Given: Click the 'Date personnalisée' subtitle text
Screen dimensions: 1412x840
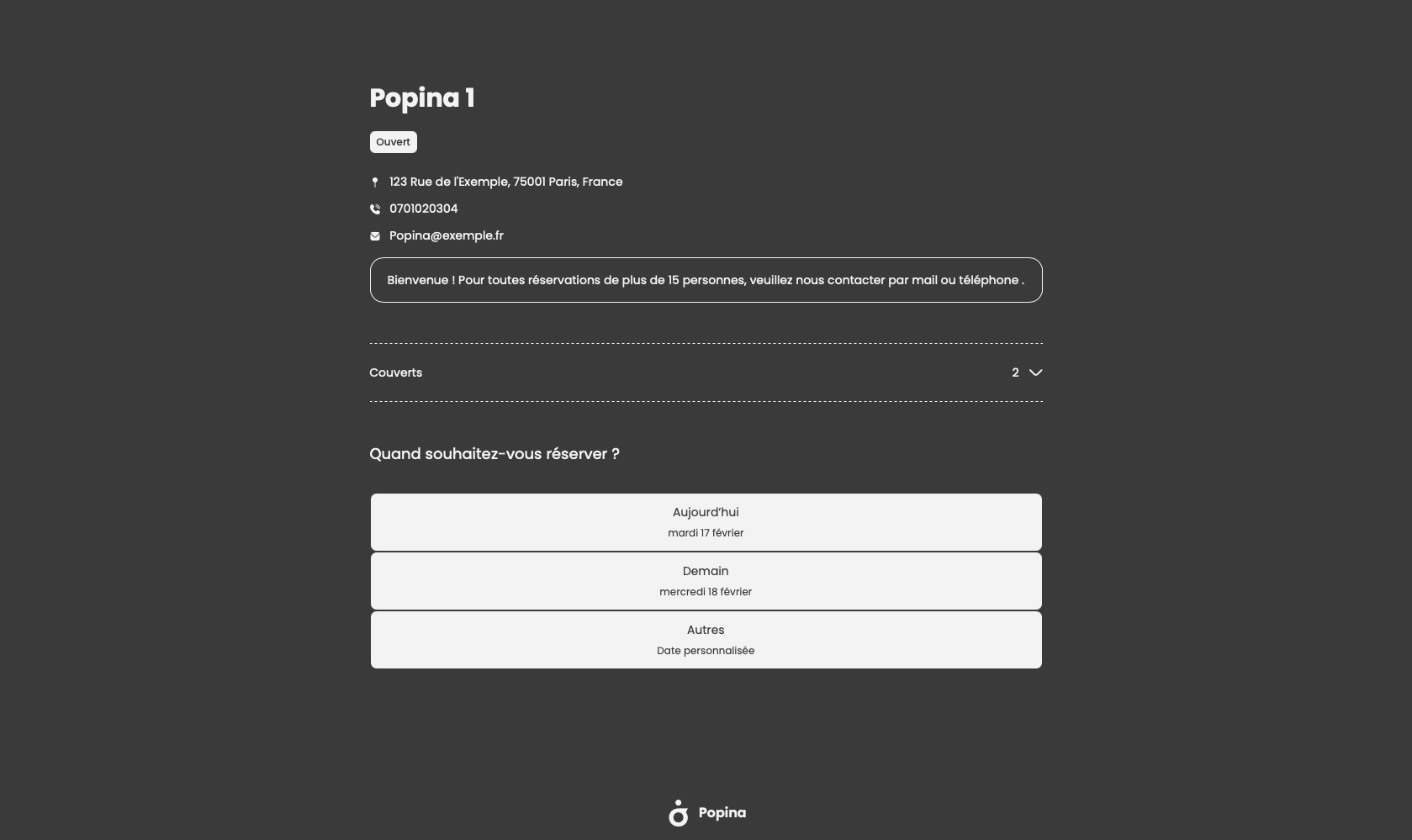Looking at the screenshot, I should pyautogui.click(x=706, y=651).
